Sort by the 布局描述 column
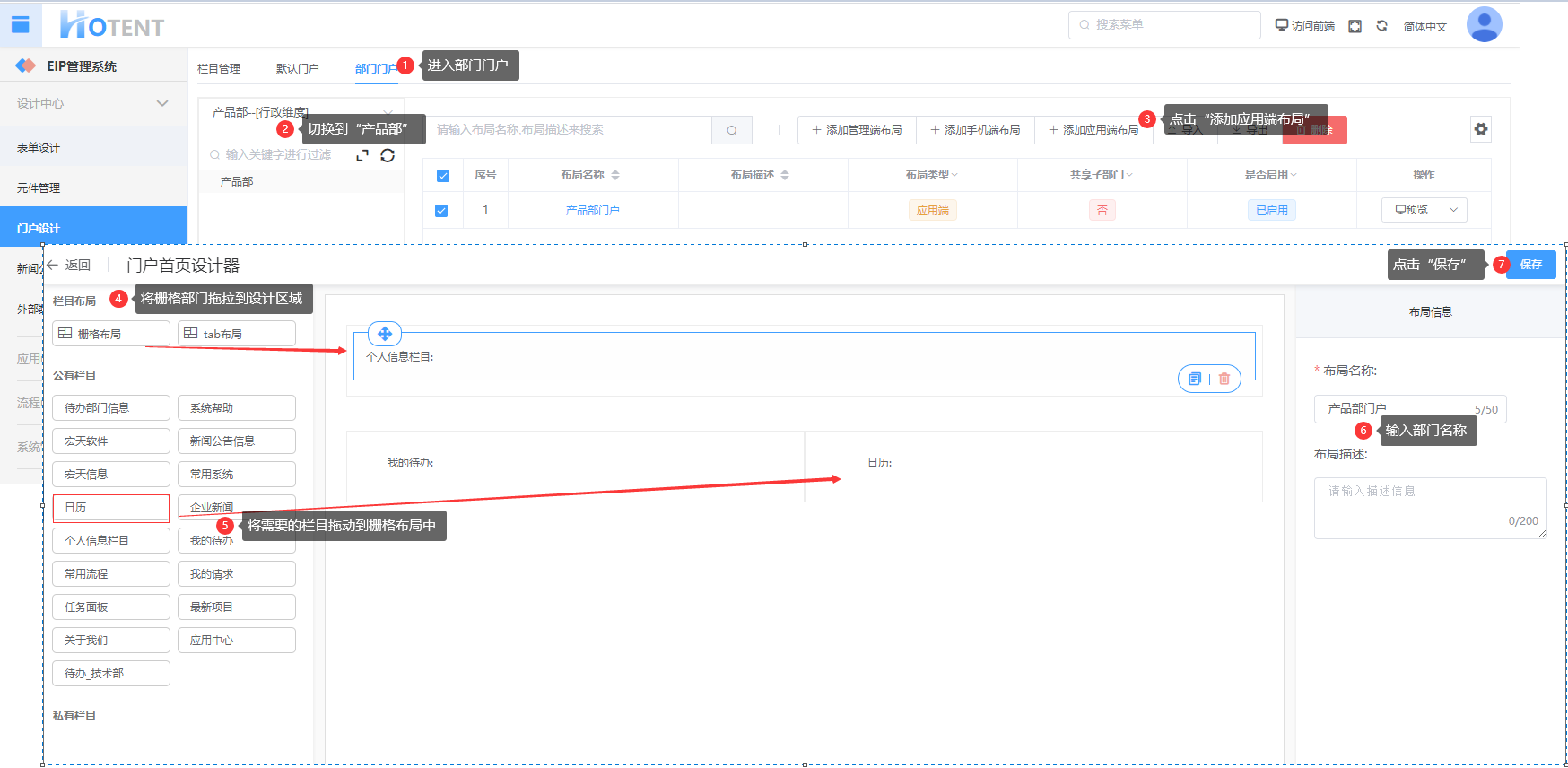 tap(785, 175)
